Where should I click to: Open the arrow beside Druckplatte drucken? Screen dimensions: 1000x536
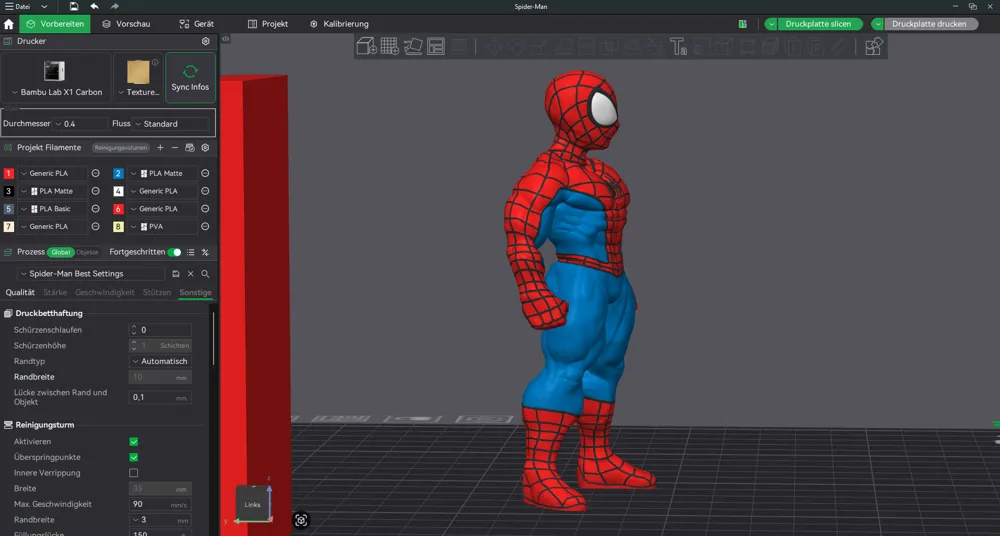(x=878, y=24)
